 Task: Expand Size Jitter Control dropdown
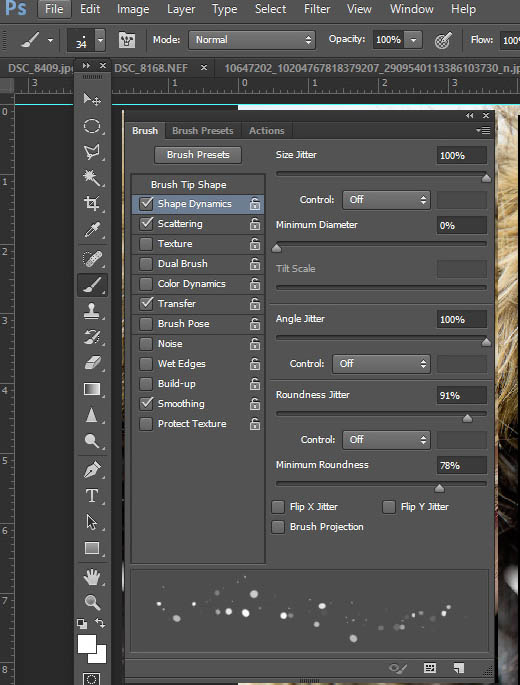point(386,200)
